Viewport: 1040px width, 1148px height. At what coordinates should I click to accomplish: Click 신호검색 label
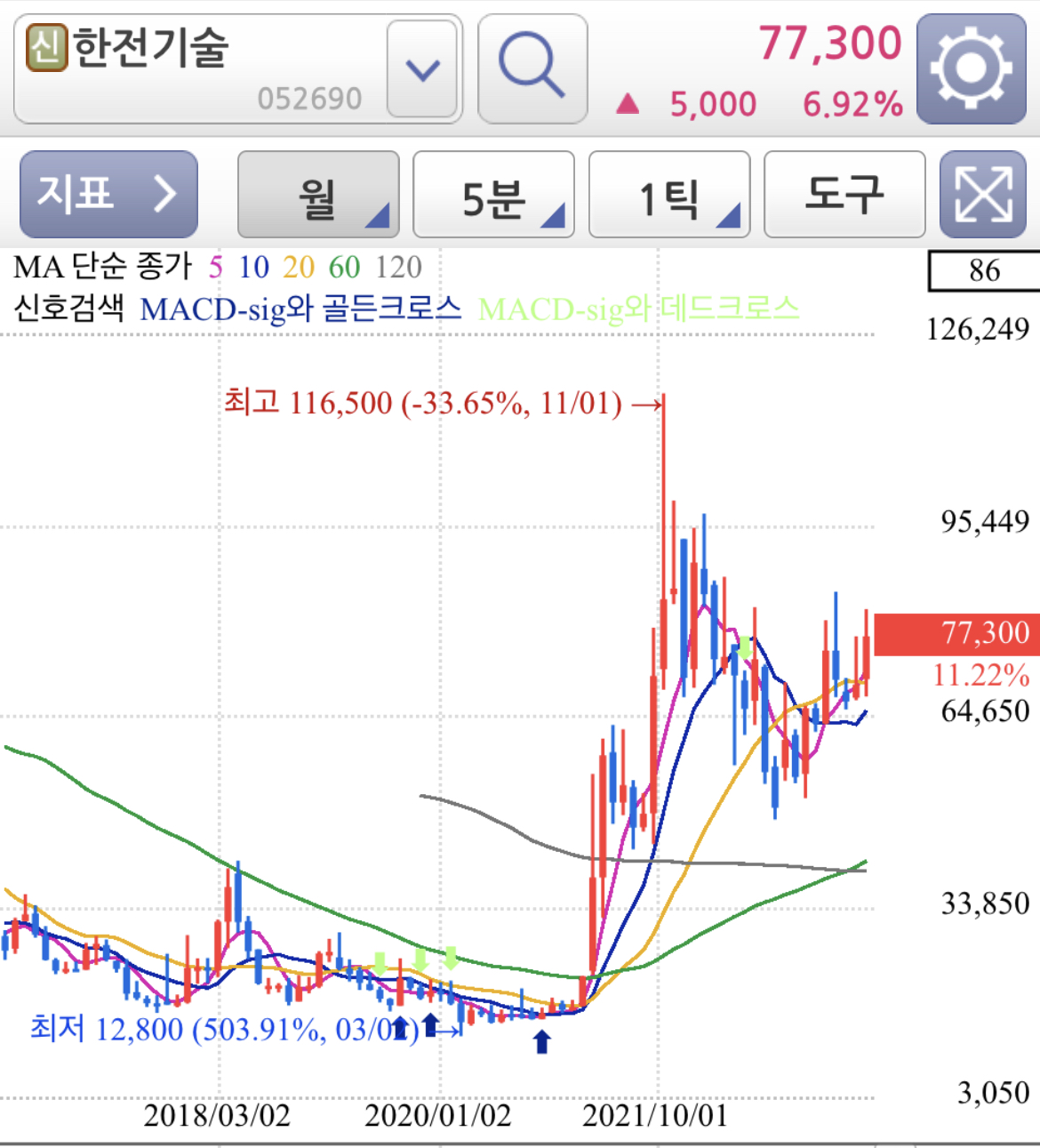68,309
